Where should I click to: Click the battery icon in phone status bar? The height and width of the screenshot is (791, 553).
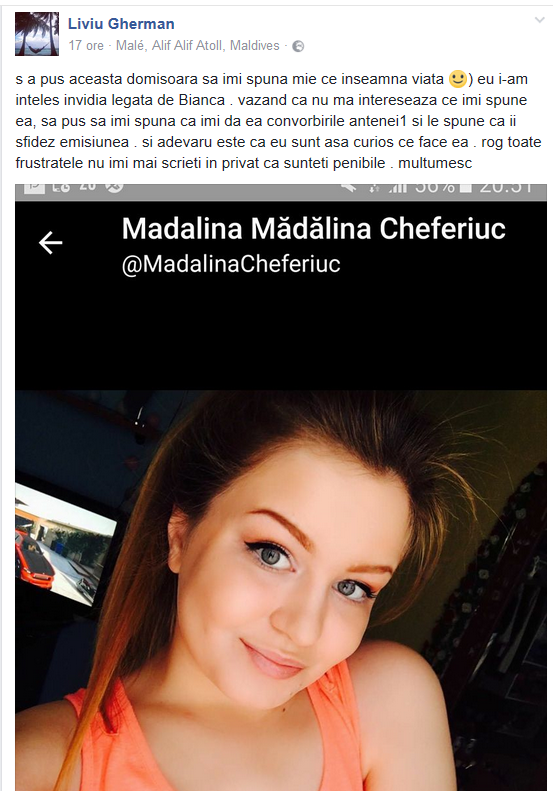tap(466, 188)
